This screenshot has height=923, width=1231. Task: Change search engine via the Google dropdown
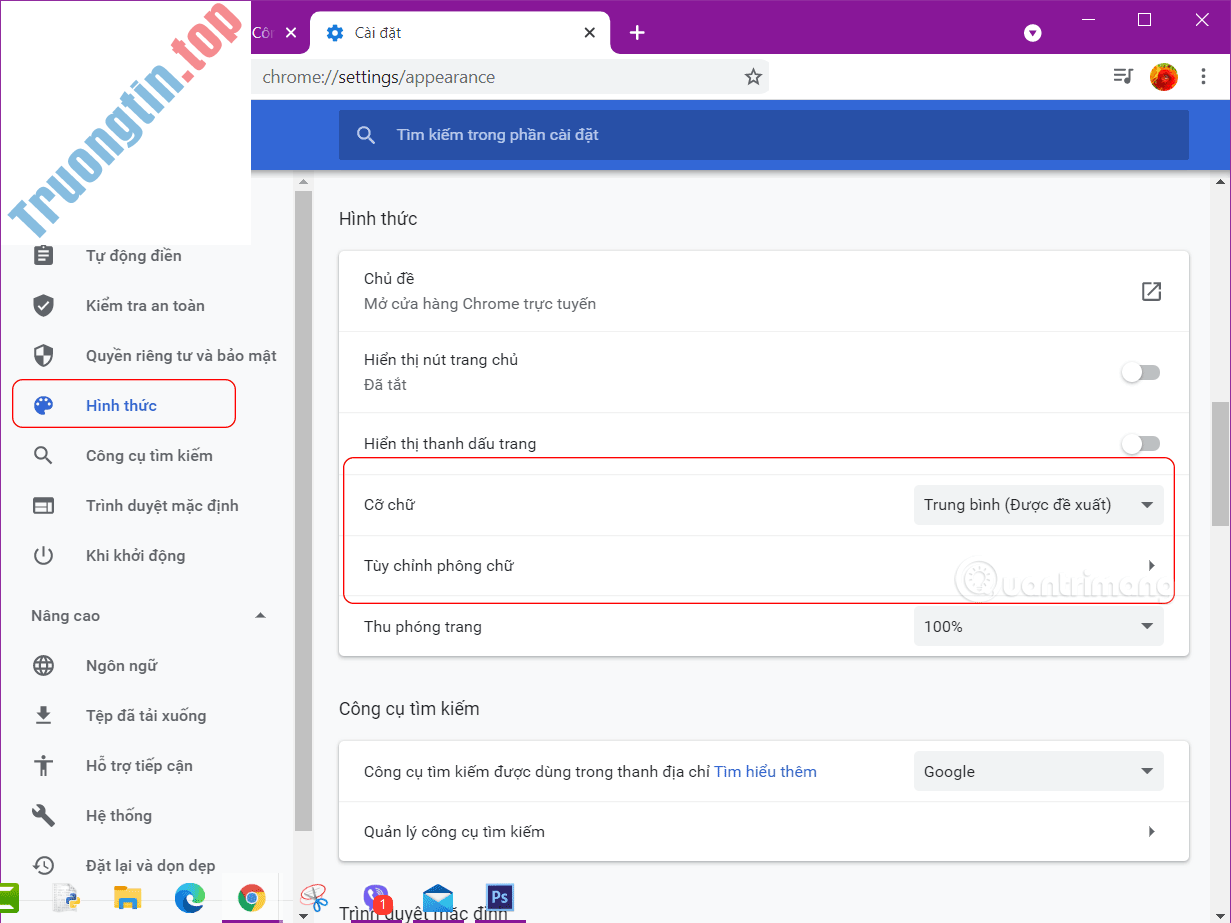(x=1038, y=771)
